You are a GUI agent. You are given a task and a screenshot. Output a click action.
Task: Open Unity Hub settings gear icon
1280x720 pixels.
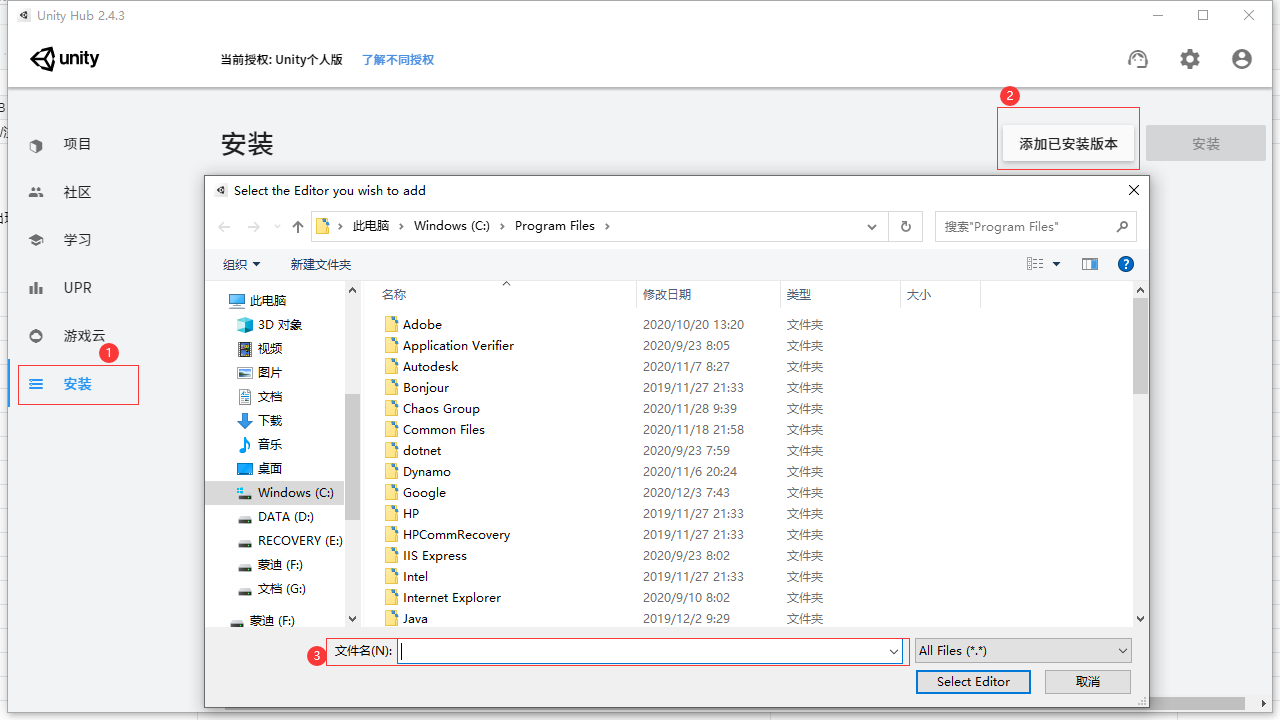coord(1190,59)
